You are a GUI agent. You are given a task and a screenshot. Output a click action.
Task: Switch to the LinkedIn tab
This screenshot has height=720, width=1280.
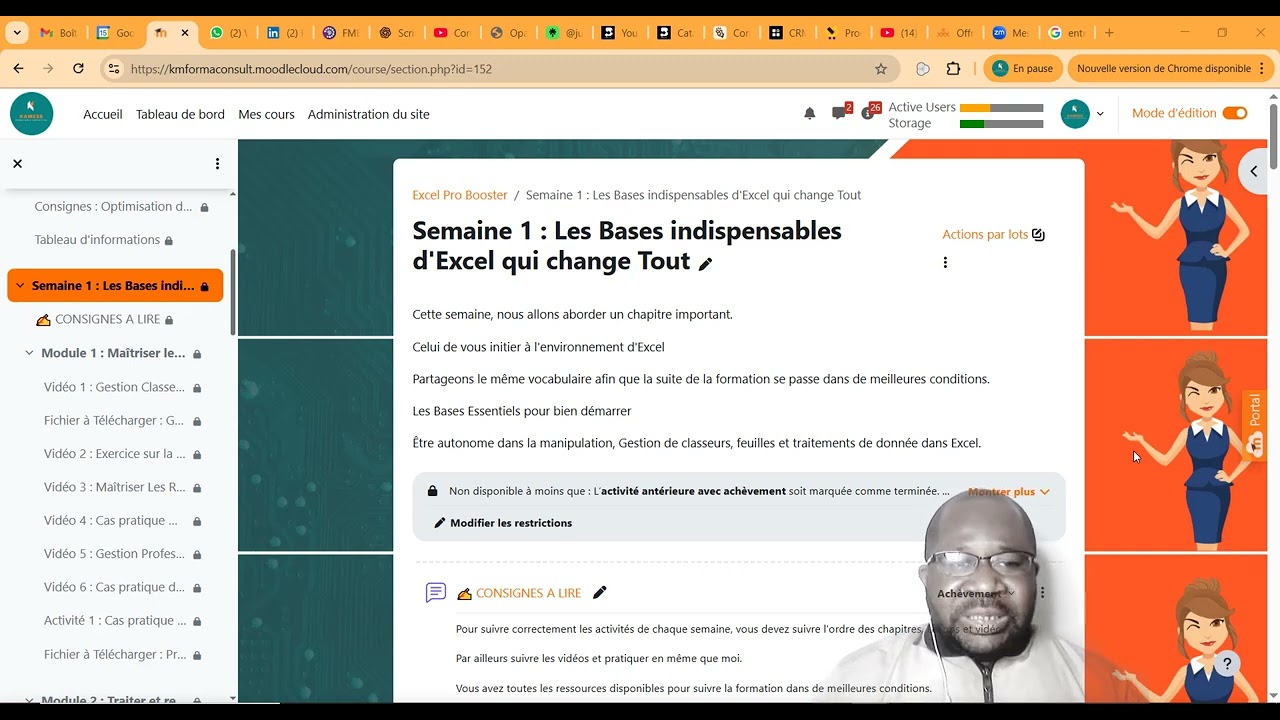click(x=283, y=33)
